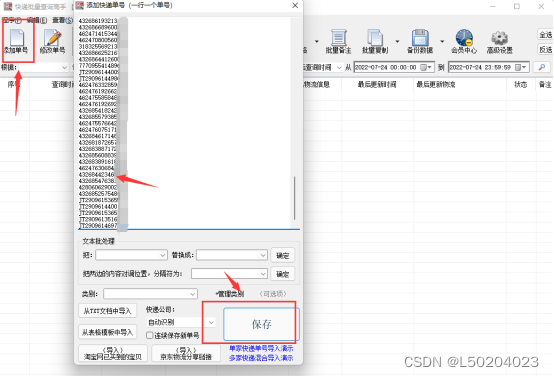This screenshot has width=554, height=377.
Task: Open the first menu in the main window menu bar
Action: pos(12,20)
